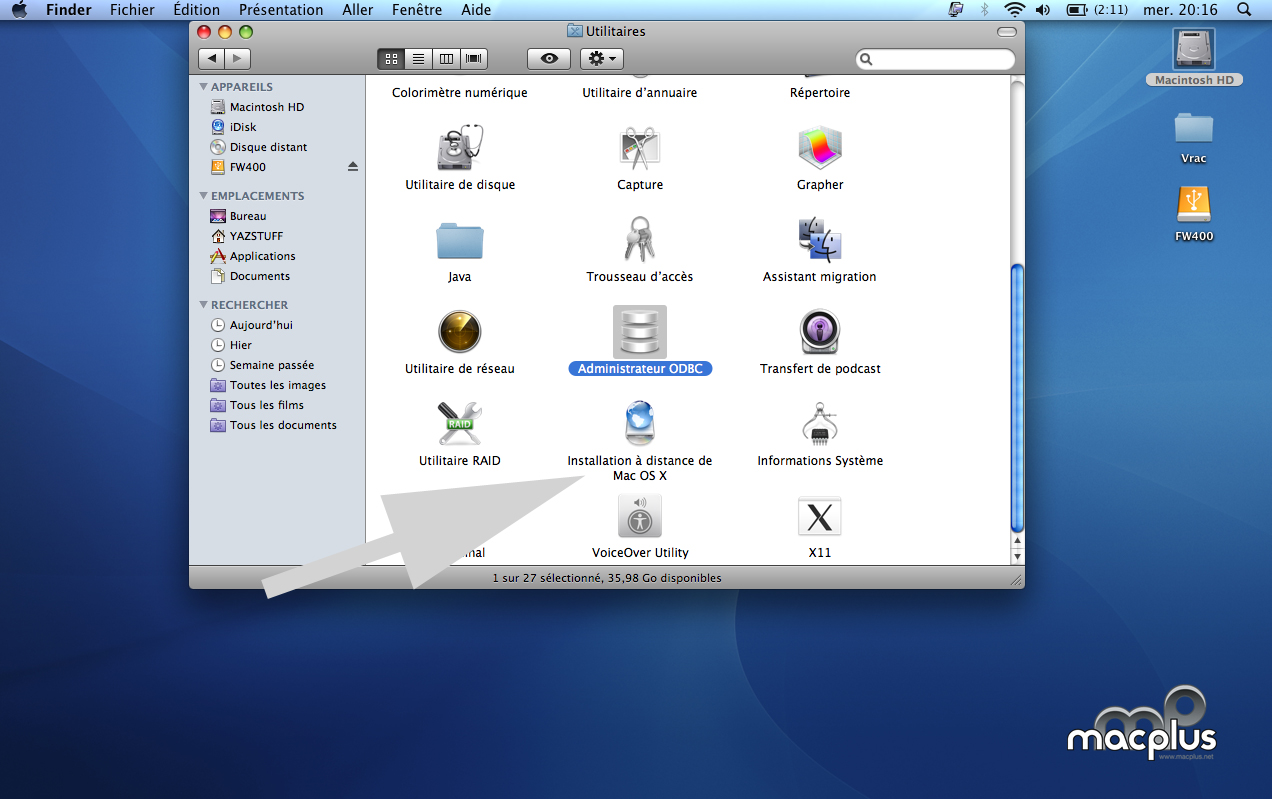Open the Capture screenshot utility icon

coord(640,148)
